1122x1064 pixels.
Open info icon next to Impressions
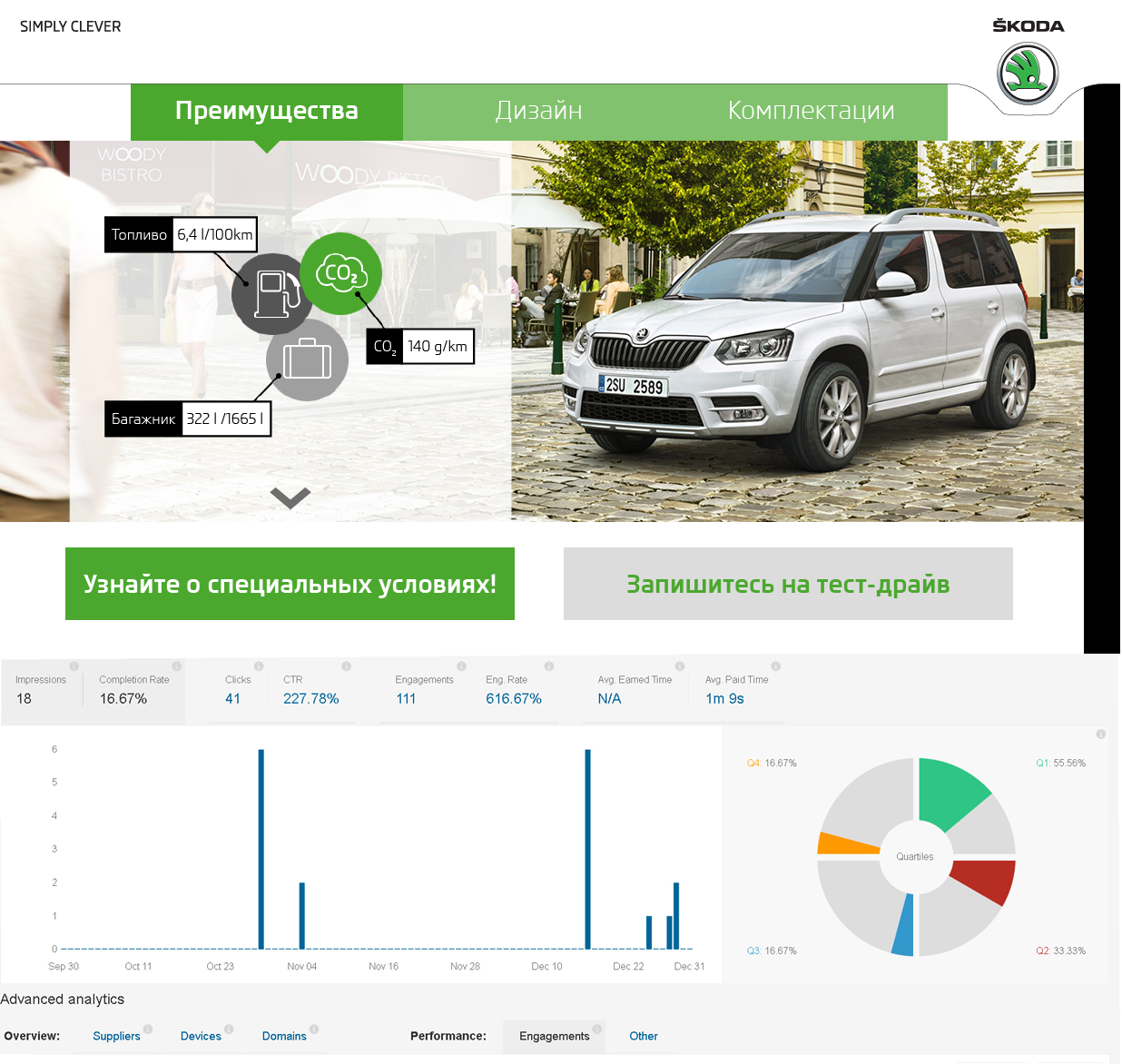click(x=74, y=666)
